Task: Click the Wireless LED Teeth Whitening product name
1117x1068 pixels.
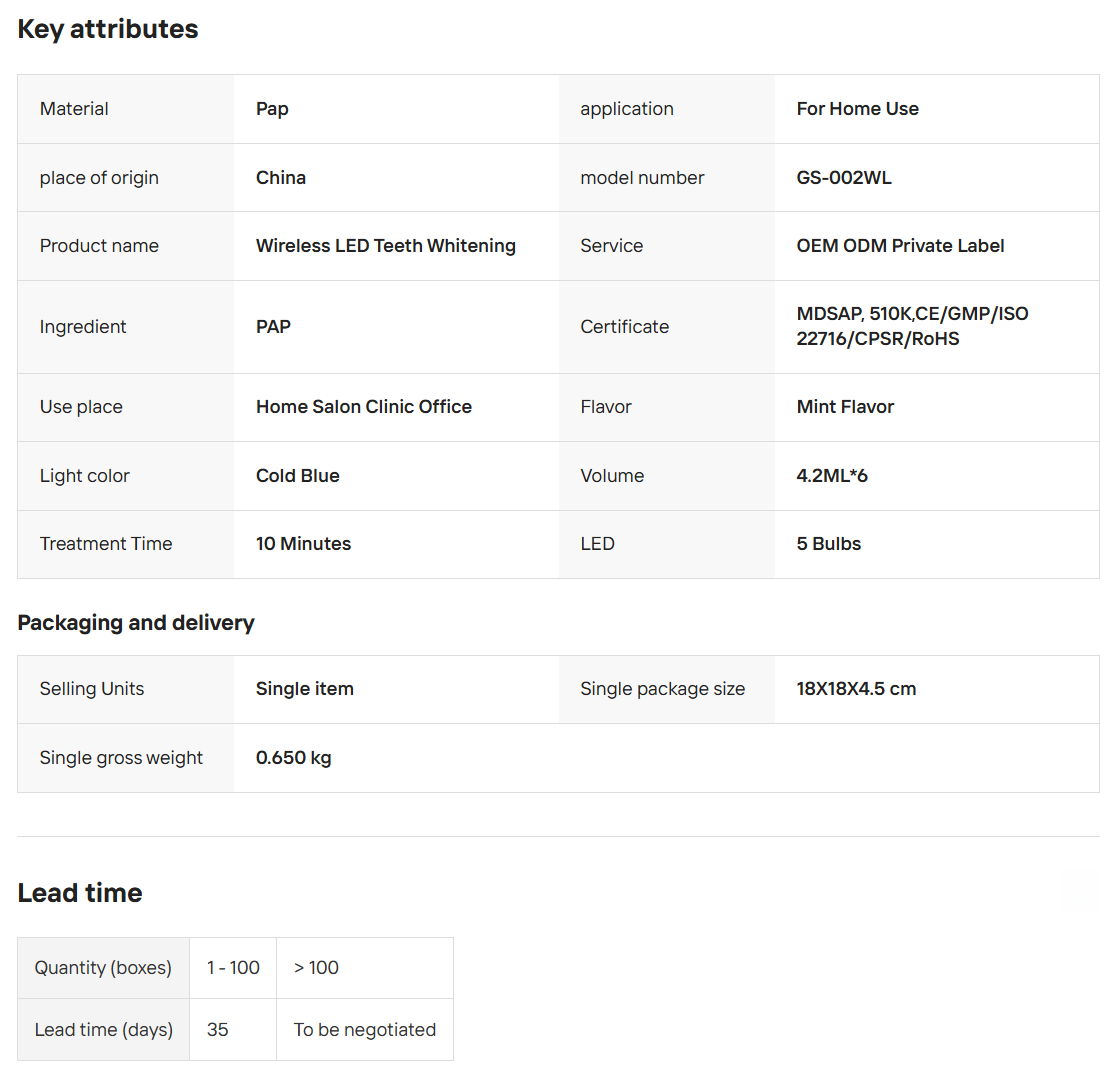Action: pos(385,246)
